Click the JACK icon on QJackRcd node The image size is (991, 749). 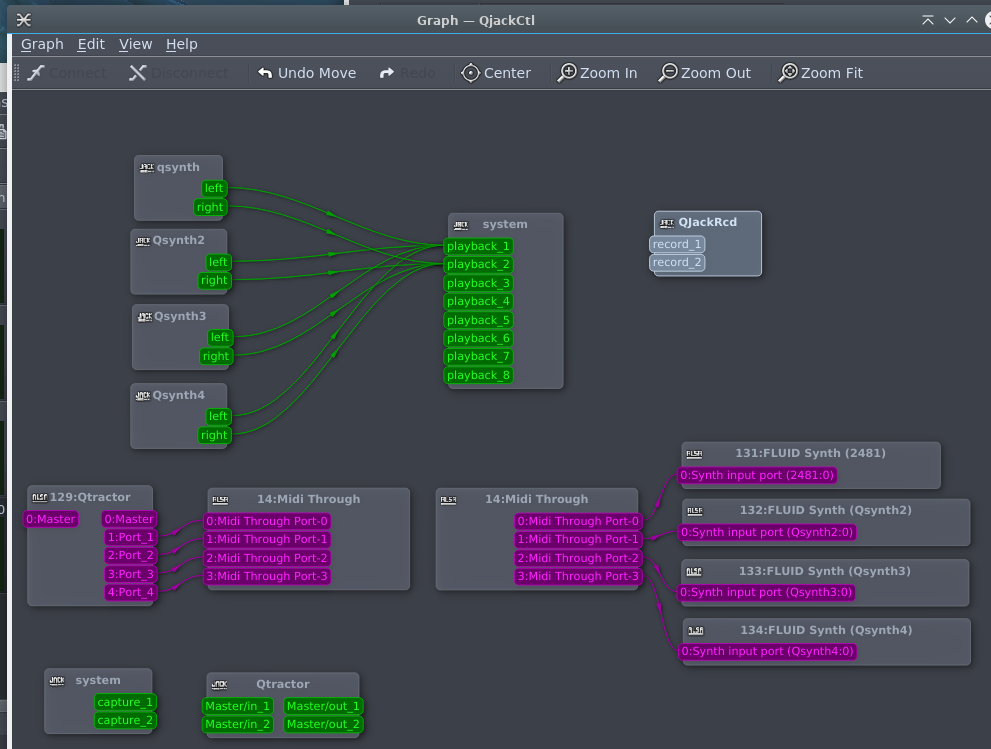(667, 223)
